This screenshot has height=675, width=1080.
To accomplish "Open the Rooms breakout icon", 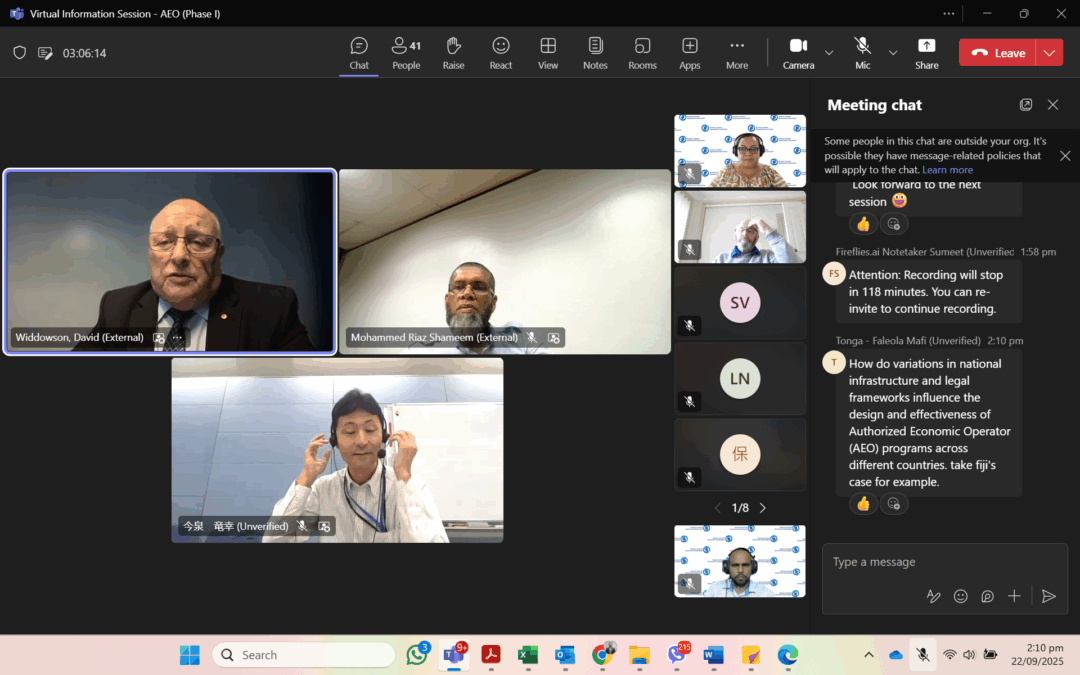I will point(642,52).
